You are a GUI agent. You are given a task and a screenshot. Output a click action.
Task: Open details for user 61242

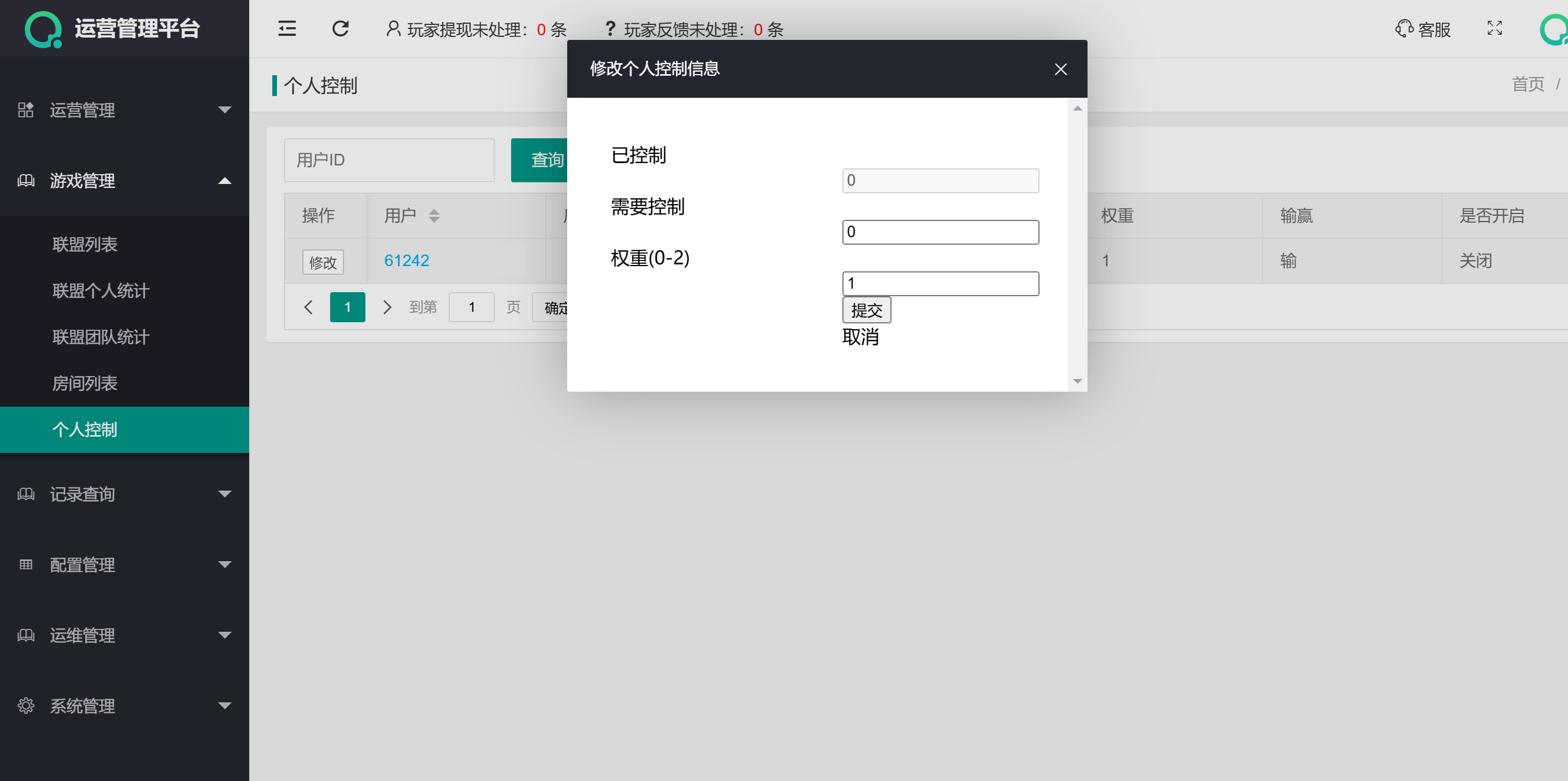(x=406, y=260)
